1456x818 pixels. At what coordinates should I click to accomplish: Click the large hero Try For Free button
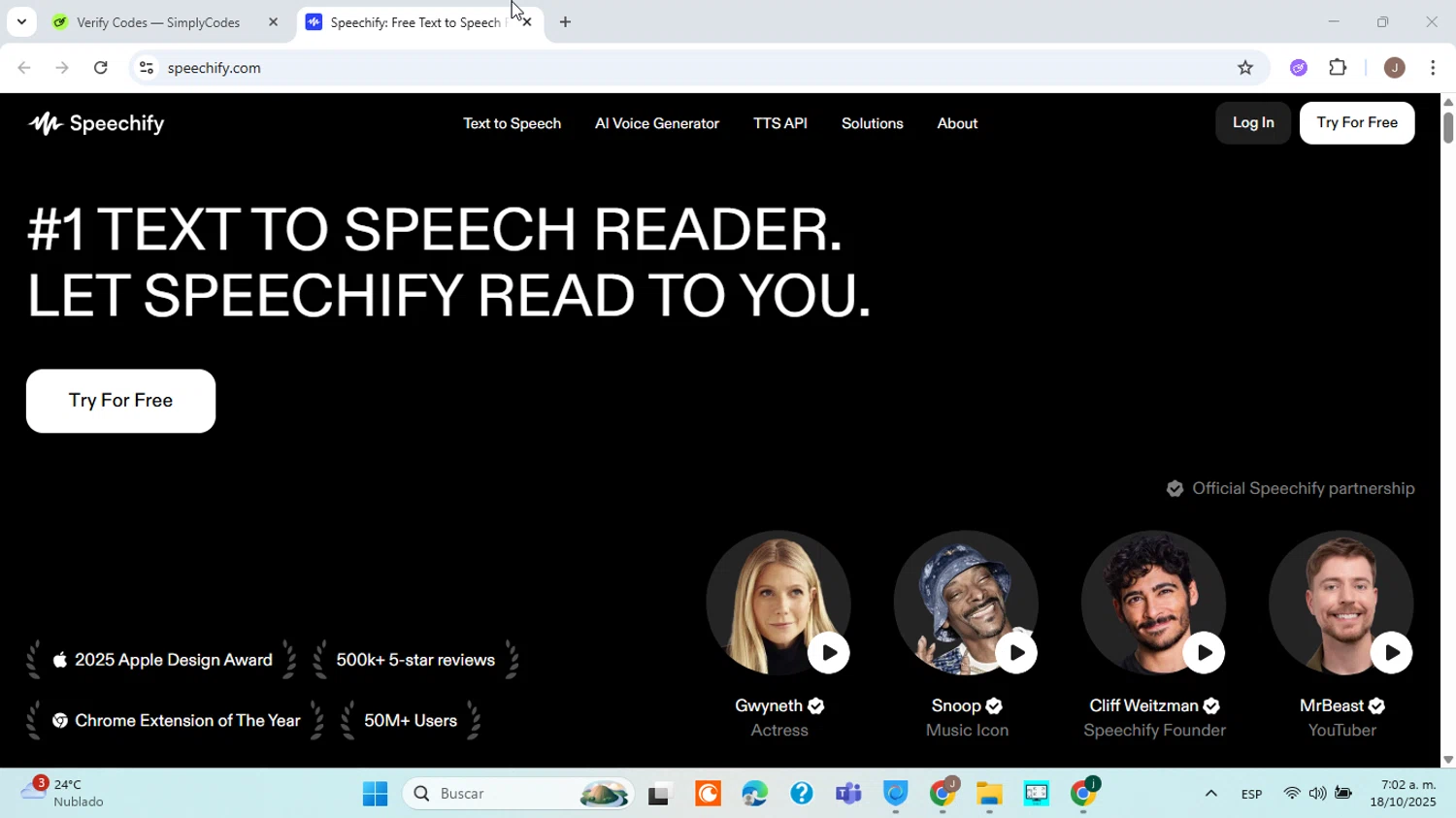(x=120, y=401)
